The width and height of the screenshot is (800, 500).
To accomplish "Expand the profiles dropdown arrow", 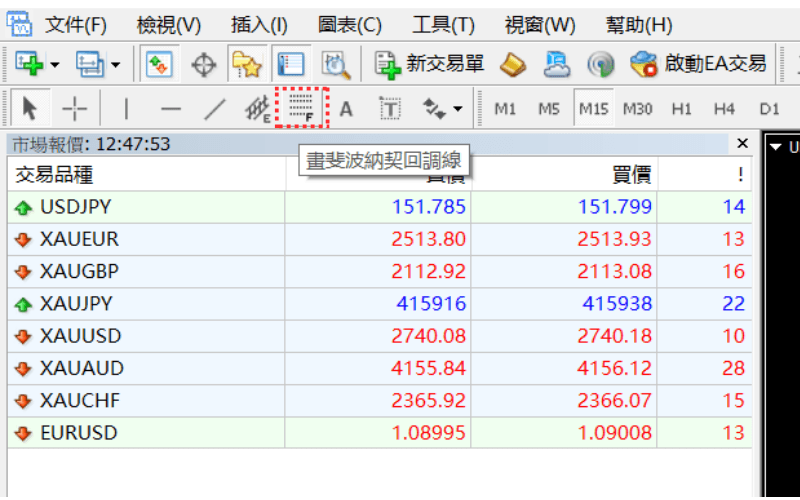I will click(116, 66).
